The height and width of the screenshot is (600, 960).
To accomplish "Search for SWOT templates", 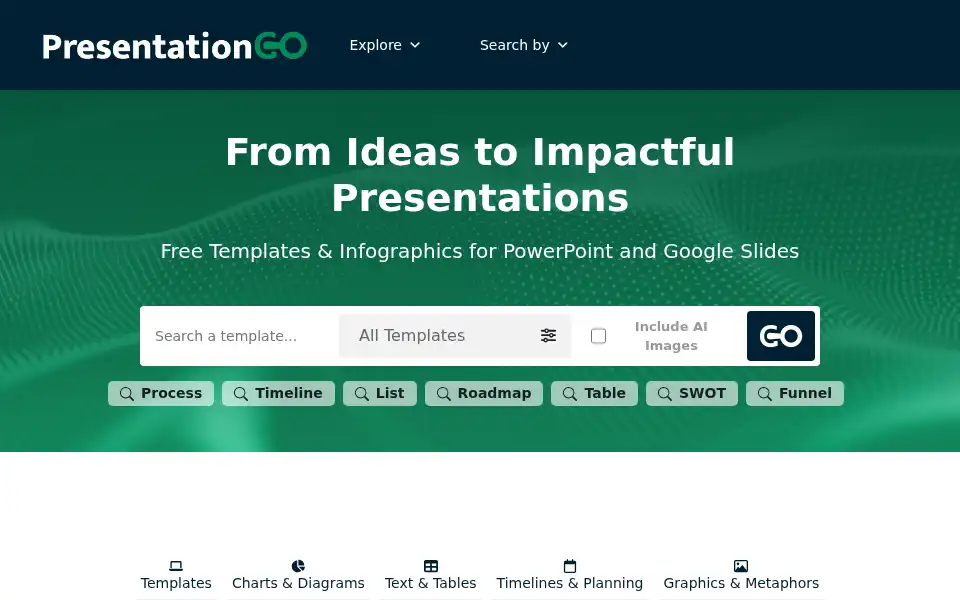I will pos(692,393).
